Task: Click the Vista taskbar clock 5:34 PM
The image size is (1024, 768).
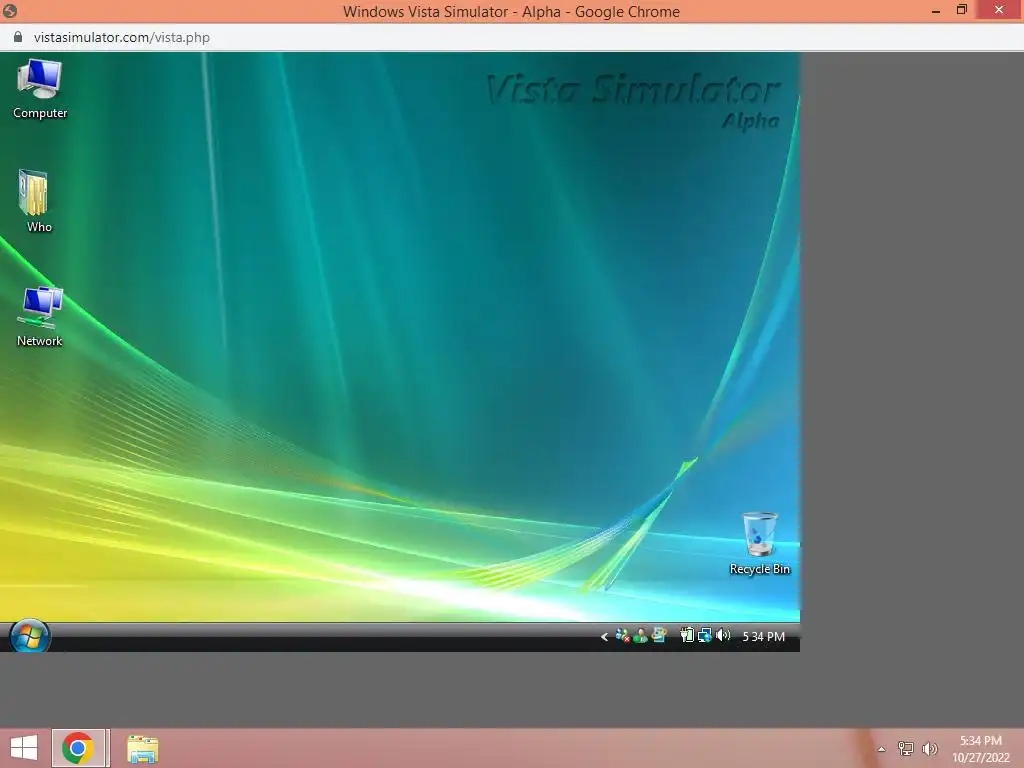Action: tap(763, 636)
